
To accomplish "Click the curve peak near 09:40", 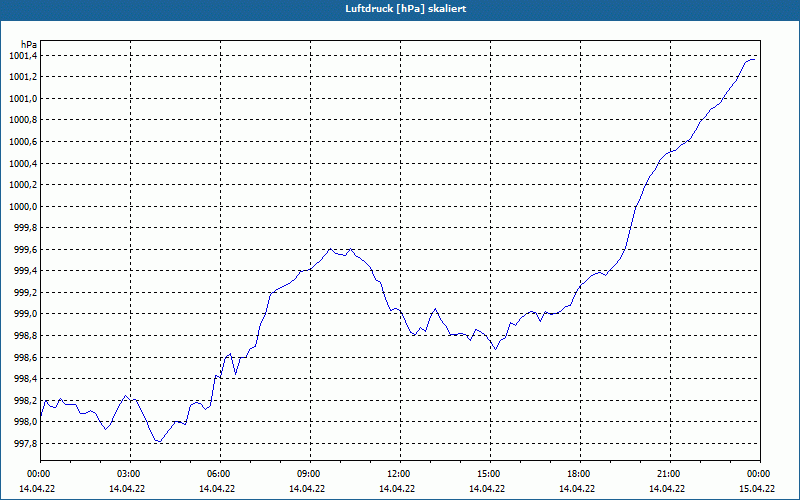I will [x=330, y=249].
